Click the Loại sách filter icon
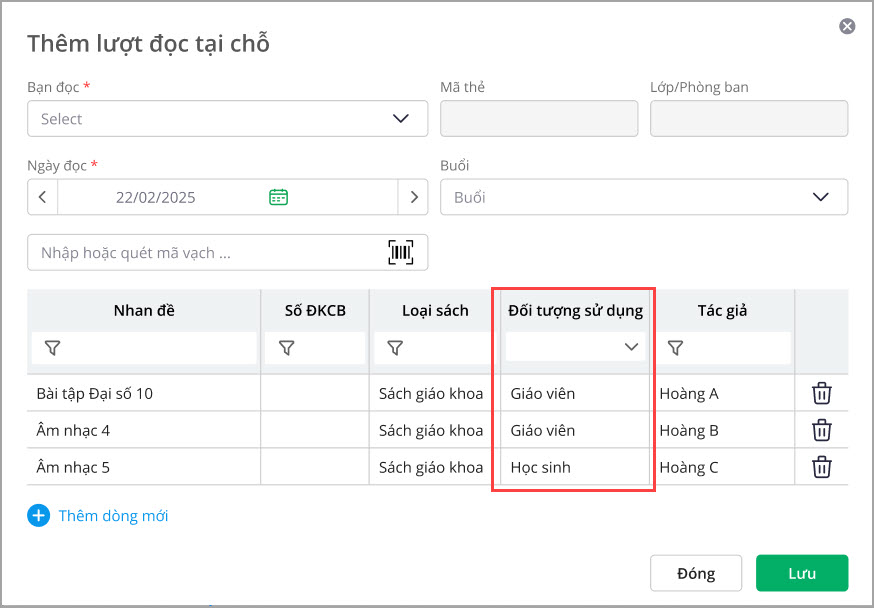This screenshot has height=608, width=874. point(395,348)
